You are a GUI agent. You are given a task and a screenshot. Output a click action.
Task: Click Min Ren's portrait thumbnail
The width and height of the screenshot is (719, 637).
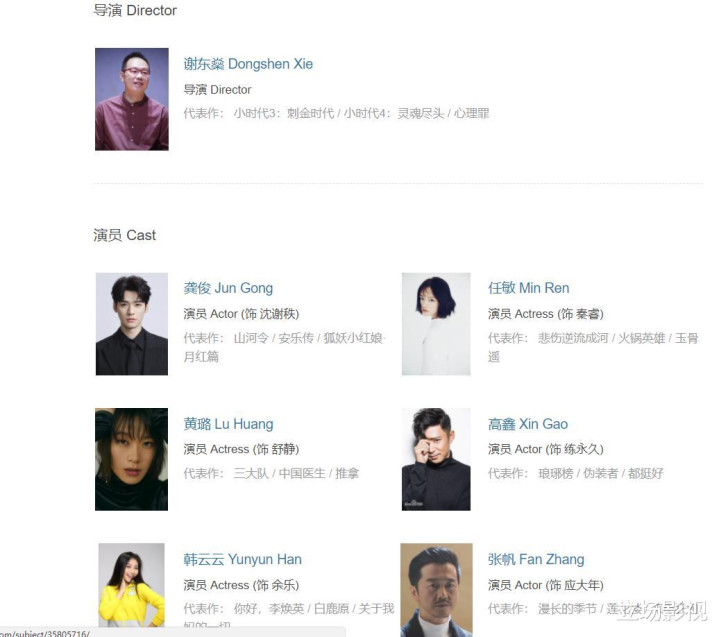pos(436,324)
